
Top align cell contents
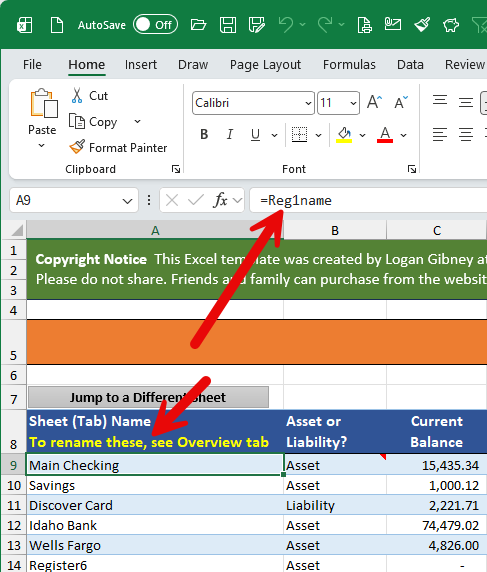[x=440, y=100]
